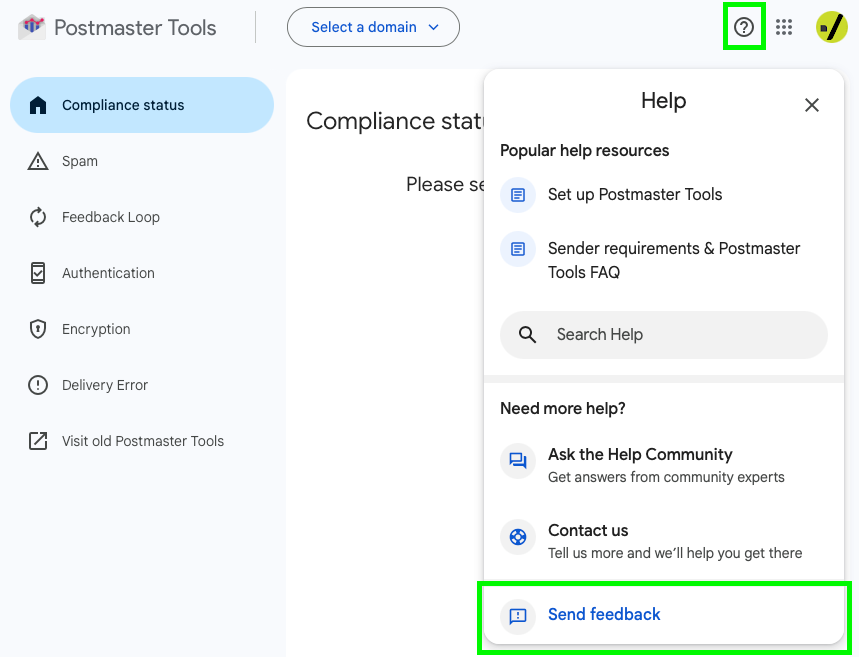The image size is (859, 657).
Task: Open the Spam report section
Action: (82, 161)
